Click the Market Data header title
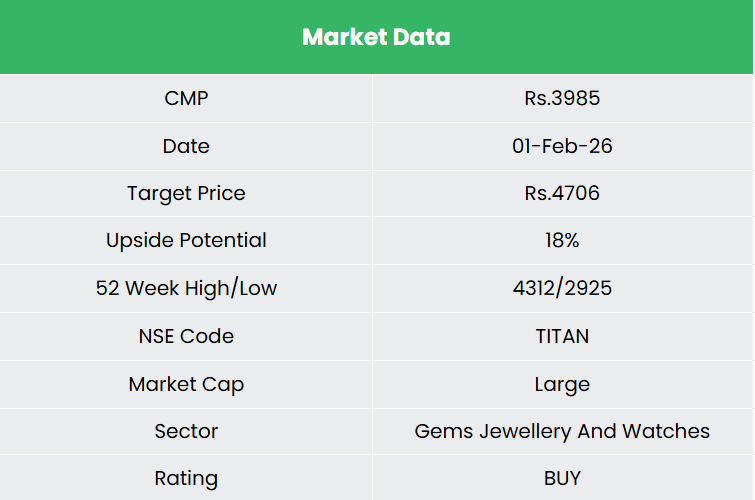 pos(376,38)
